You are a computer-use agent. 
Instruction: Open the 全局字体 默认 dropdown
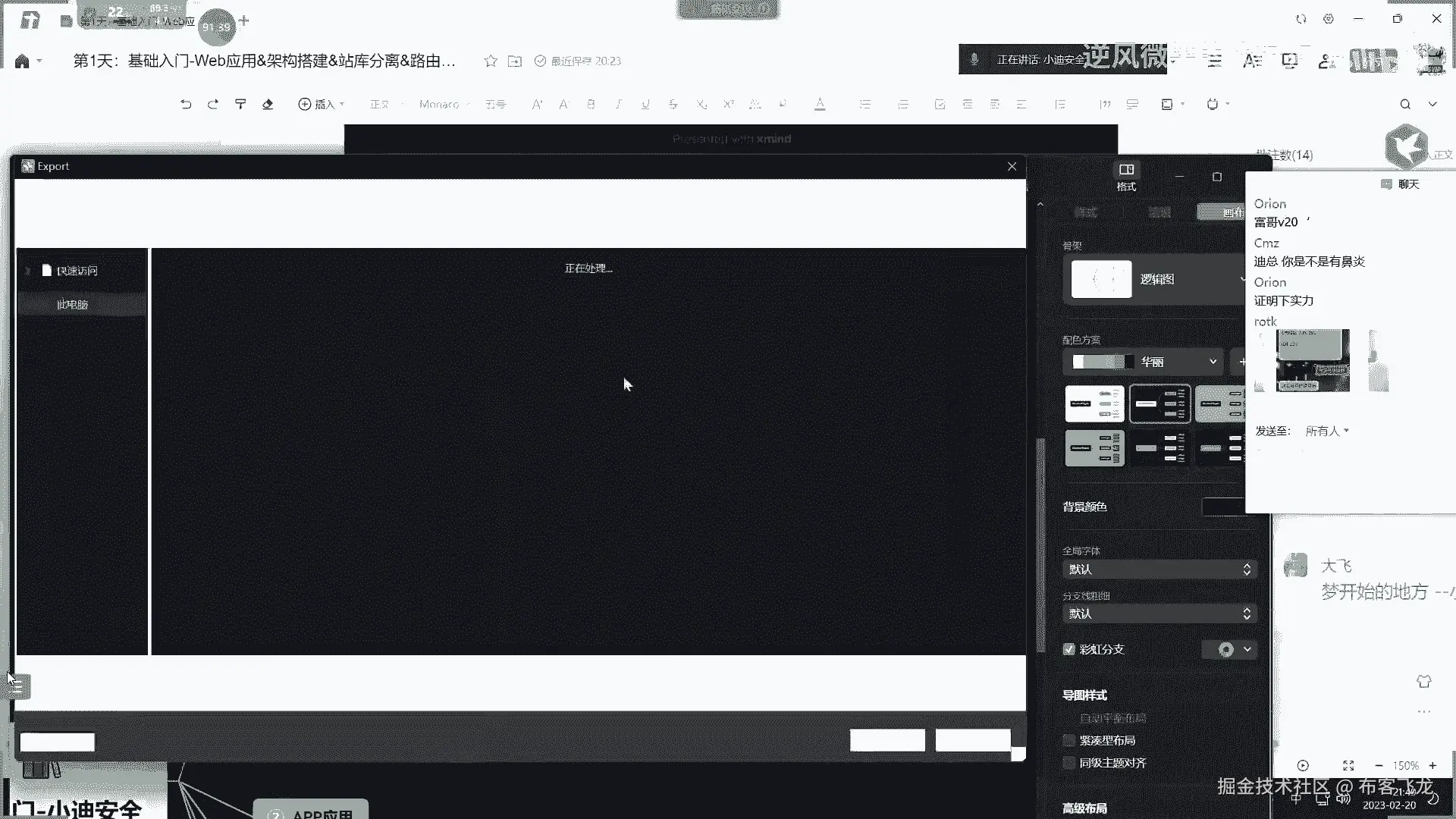pyautogui.click(x=1159, y=569)
